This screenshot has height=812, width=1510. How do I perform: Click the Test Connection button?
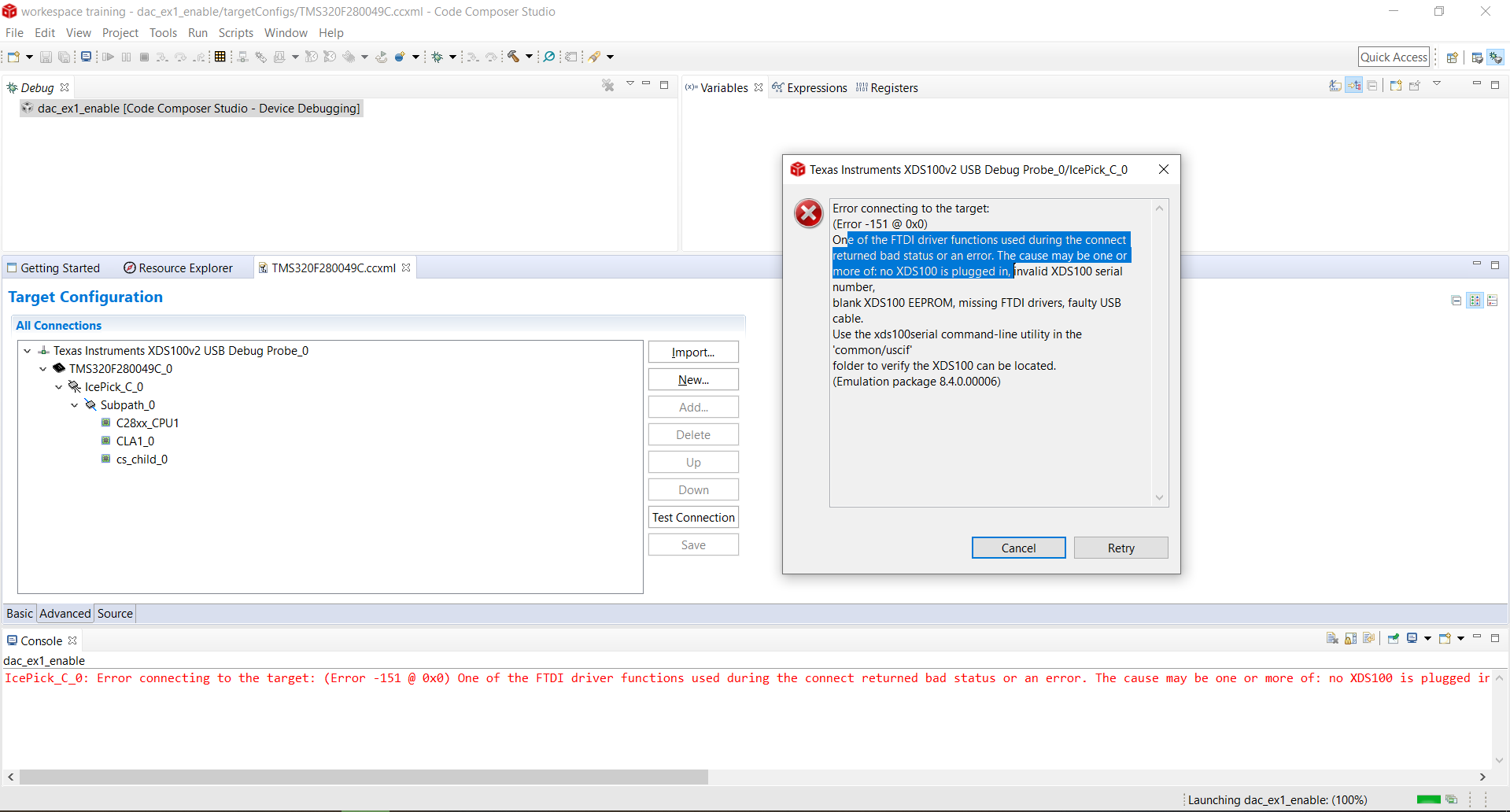pyautogui.click(x=693, y=518)
